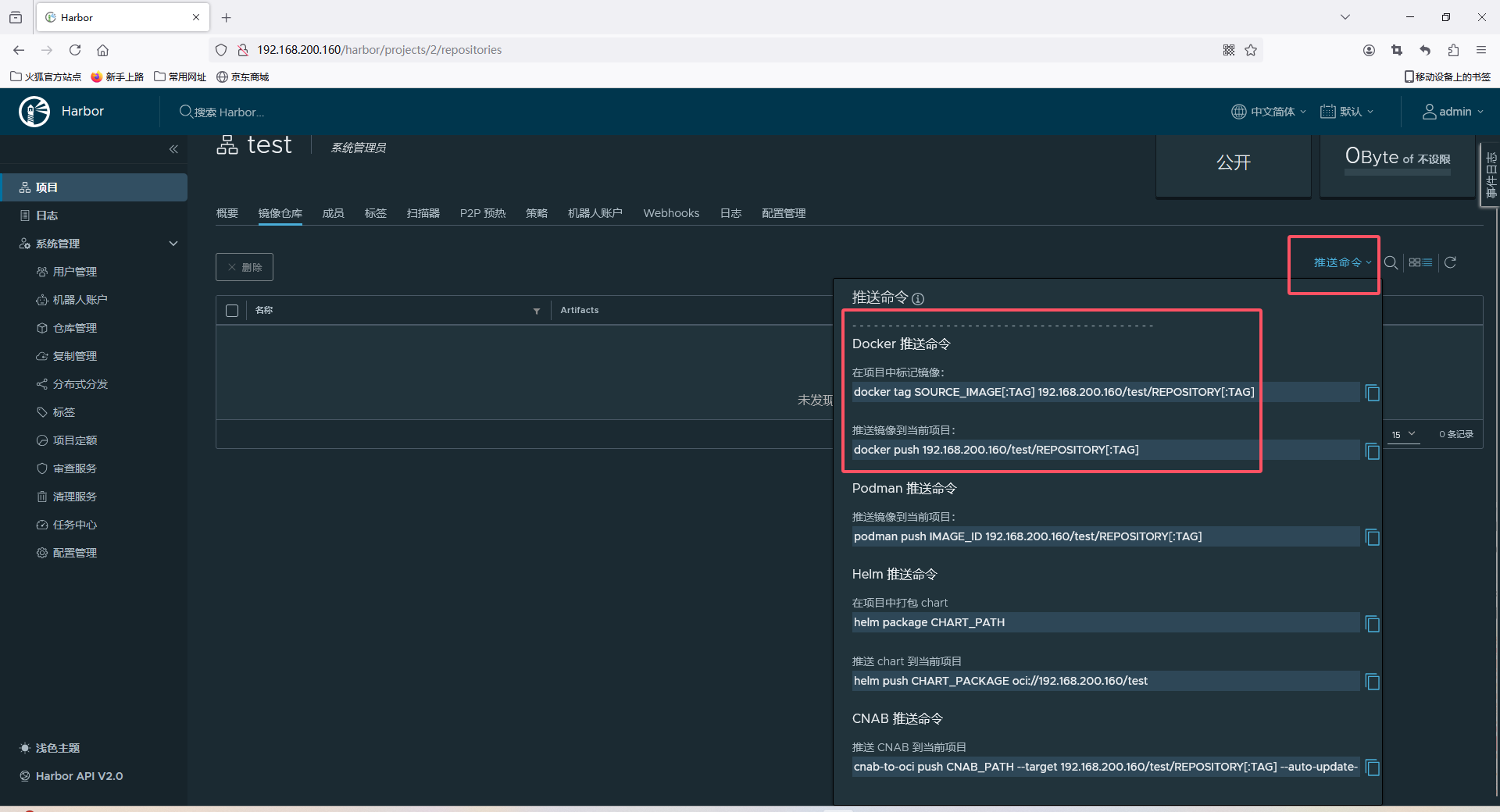The height and width of the screenshot is (812, 1500).
Task: Open the screenshot crop tool icon
Action: (x=1397, y=50)
